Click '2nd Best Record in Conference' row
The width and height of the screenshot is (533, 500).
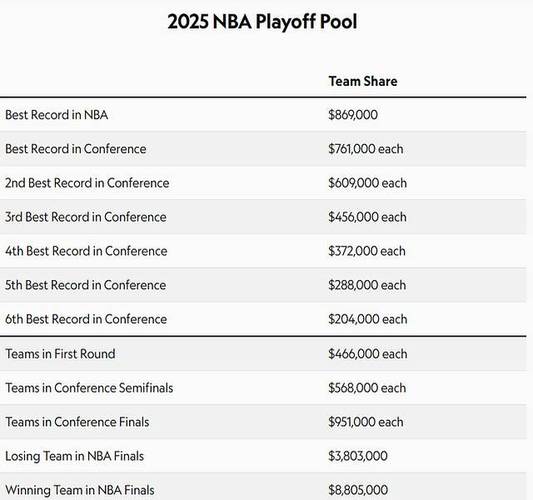point(263,183)
